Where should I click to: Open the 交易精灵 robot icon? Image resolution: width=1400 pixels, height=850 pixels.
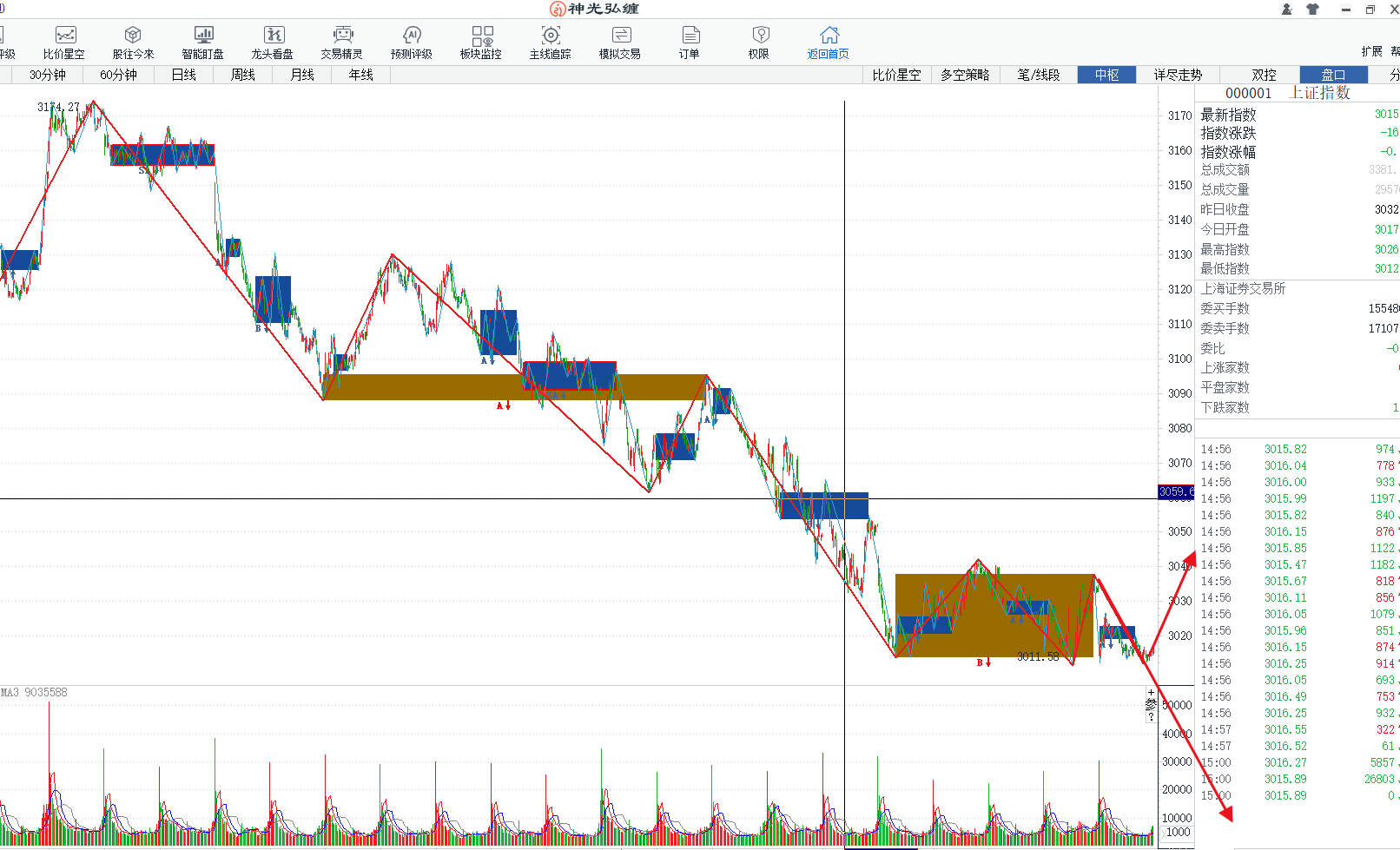(x=342, y=42)
